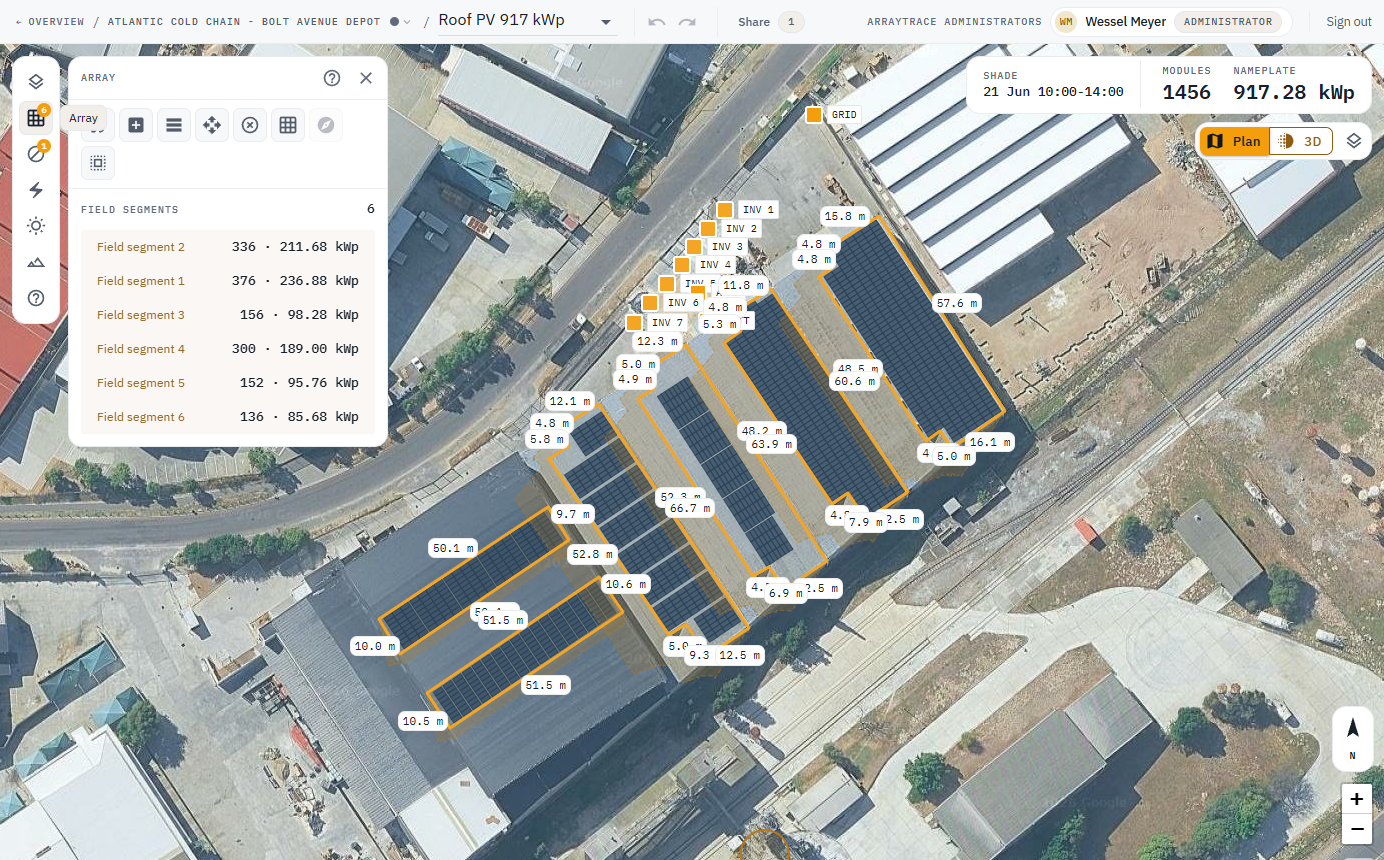Click the help icon at the sidebar bottom
The height and width of the screenshot is (860, 1384).
[x=36, y=298]
